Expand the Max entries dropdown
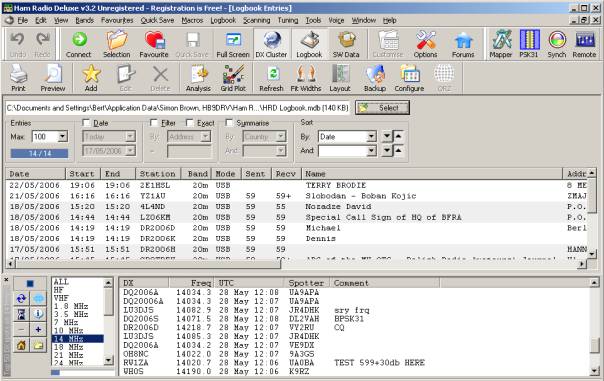The height and width of the screenshot is (381, 604). coord(62,136)
